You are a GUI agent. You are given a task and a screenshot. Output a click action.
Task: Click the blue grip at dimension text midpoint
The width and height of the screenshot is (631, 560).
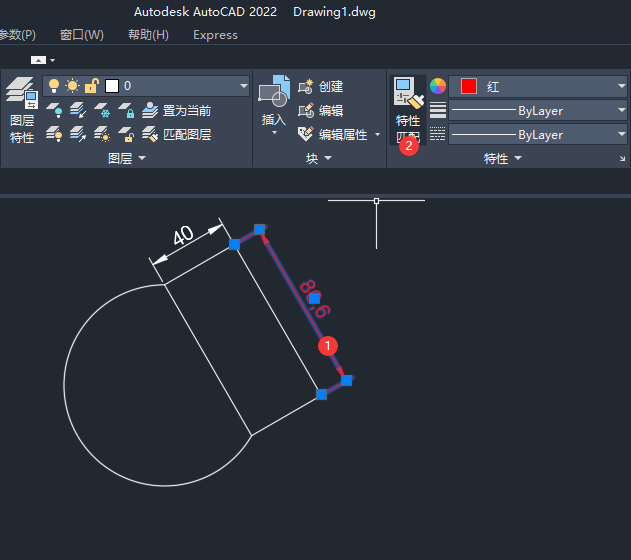click(314, 298)
